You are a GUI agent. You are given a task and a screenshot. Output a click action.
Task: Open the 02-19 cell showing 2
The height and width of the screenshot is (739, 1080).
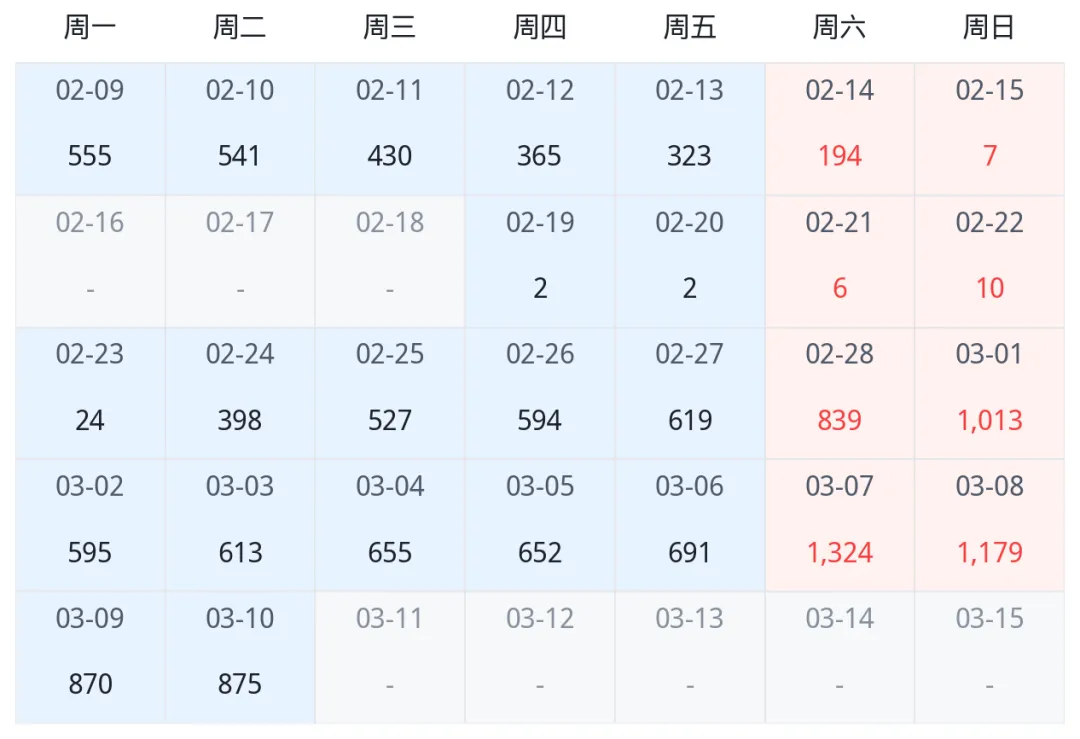(540, 262)
